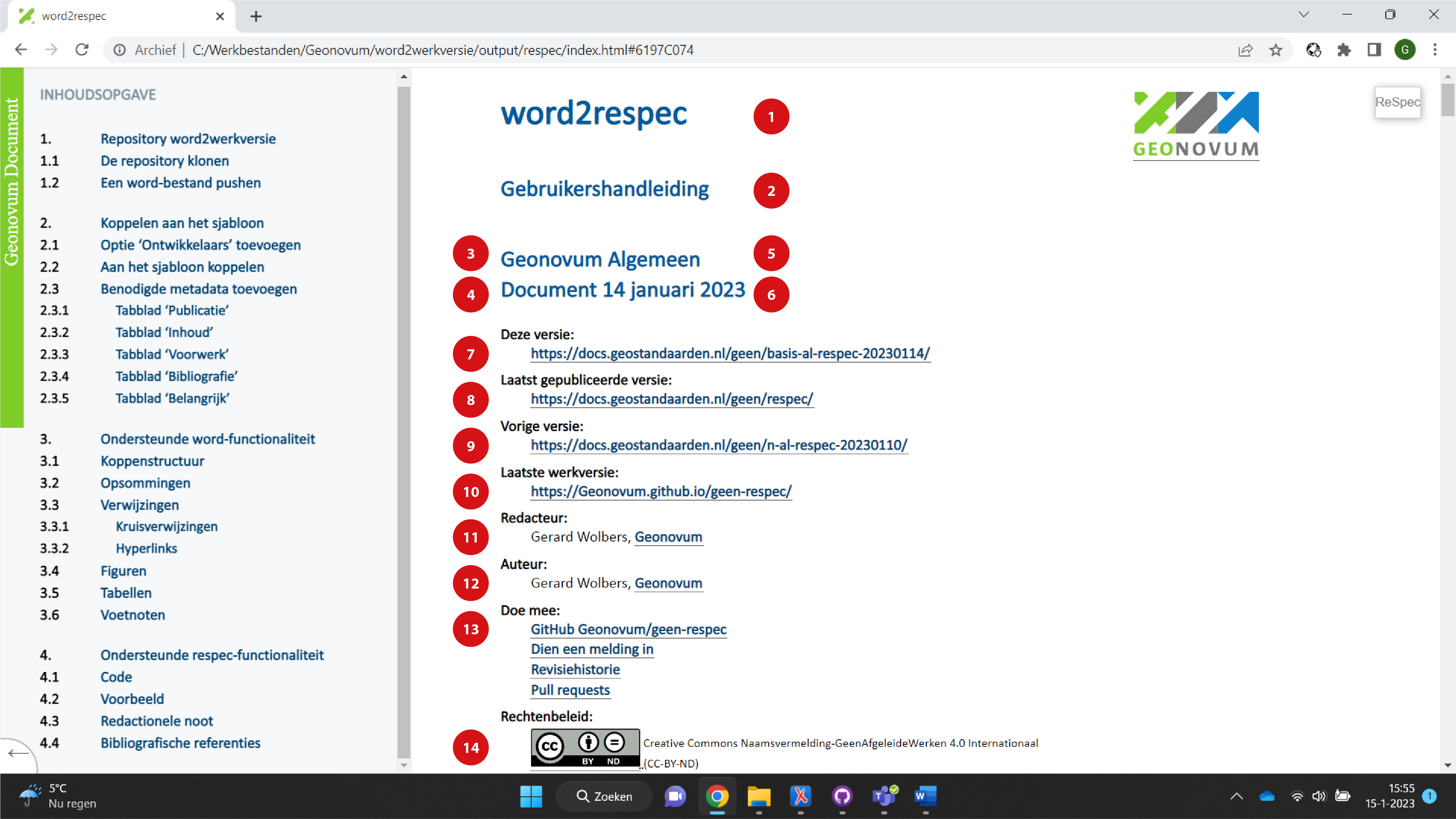
Task: Open 'Repository word2werkversie' in contents
Action: (x=188, y=139)
